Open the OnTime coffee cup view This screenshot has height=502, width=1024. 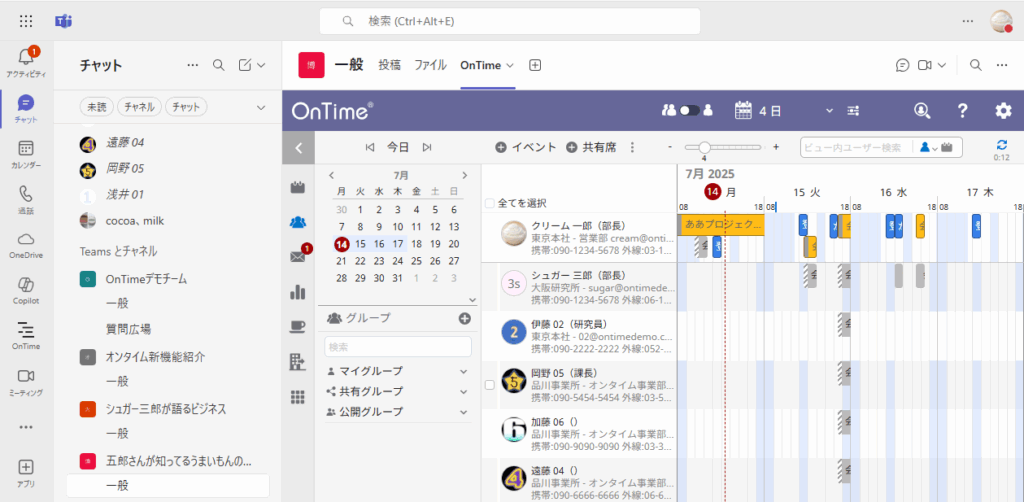298,327
